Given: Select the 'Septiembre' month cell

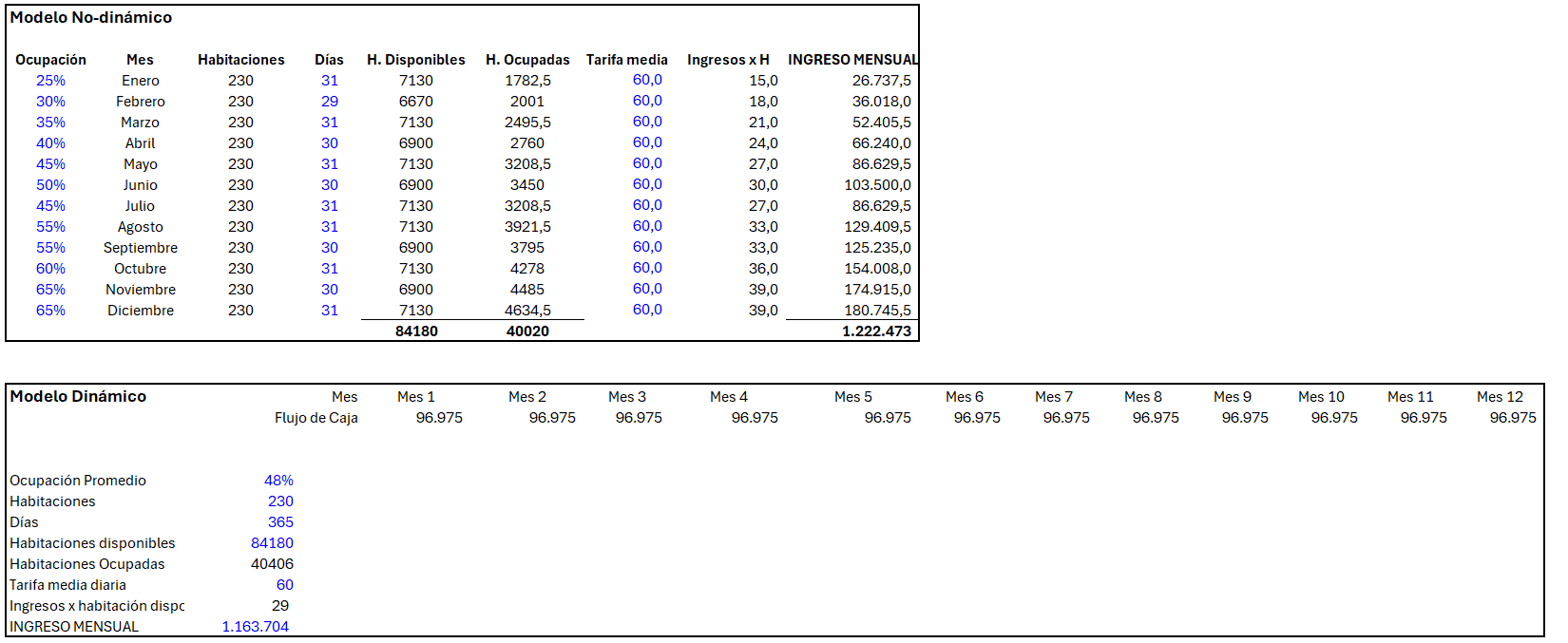Looking at the screenshot, I should click(141, 248).
